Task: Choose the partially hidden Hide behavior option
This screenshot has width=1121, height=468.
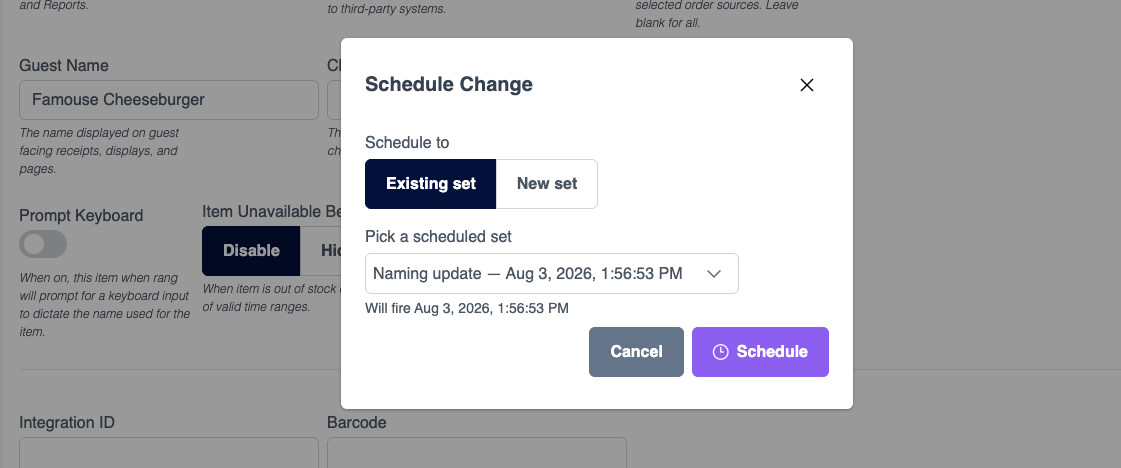Action: point(320,251)
